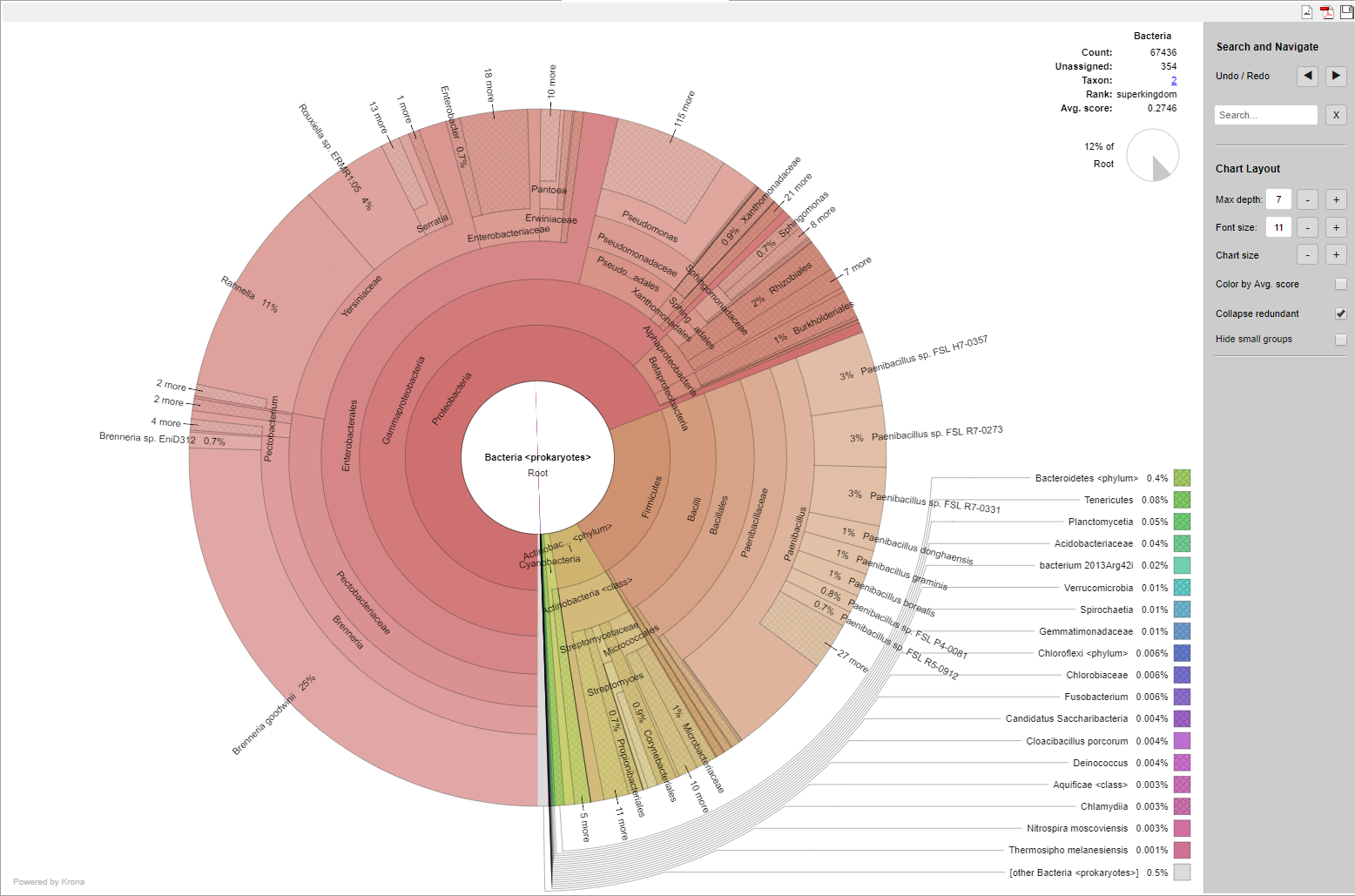Decrease Font size with minus button
1355x896 pixels.
(1307, 228)
